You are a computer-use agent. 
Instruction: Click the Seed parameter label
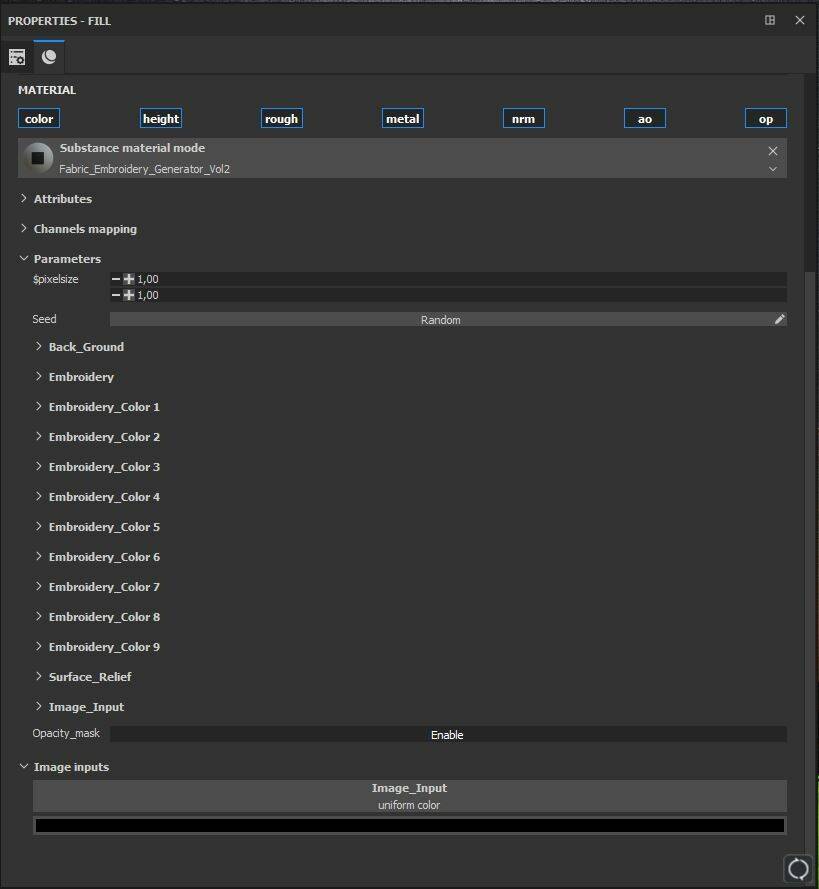point(44,319)
